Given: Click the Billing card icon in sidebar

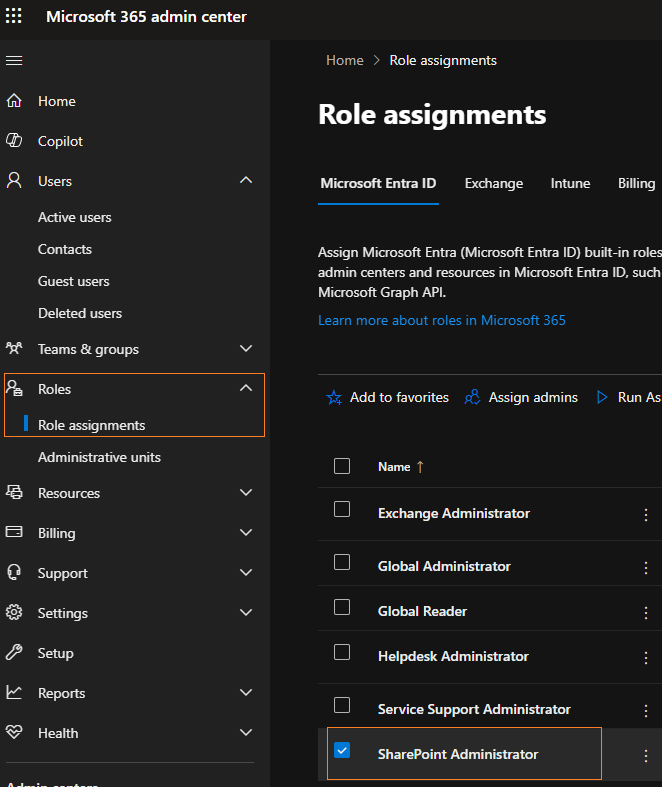Looking at the screenshot, I should [14, 532].
